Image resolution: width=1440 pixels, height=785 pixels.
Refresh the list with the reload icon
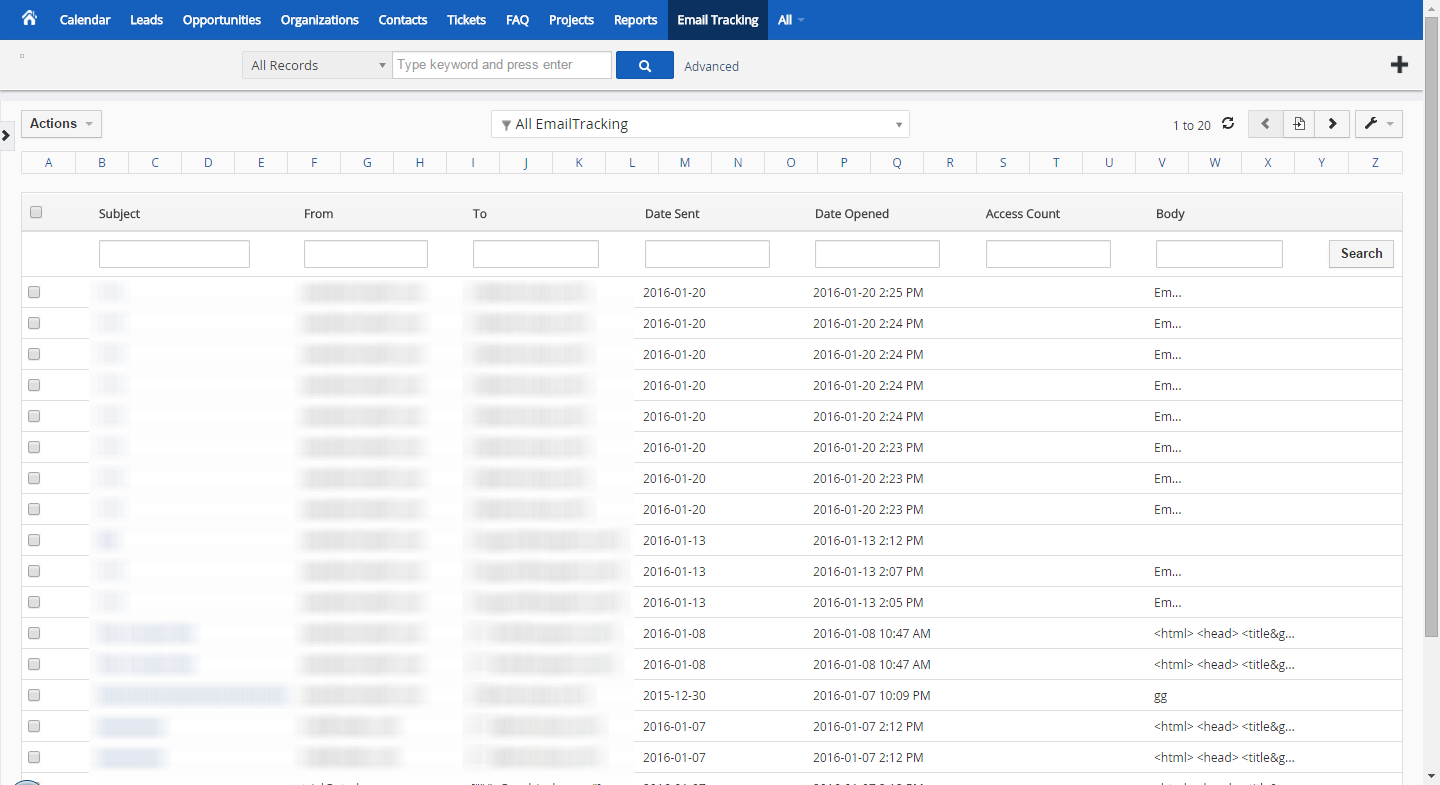click(x=1228, y=124)
